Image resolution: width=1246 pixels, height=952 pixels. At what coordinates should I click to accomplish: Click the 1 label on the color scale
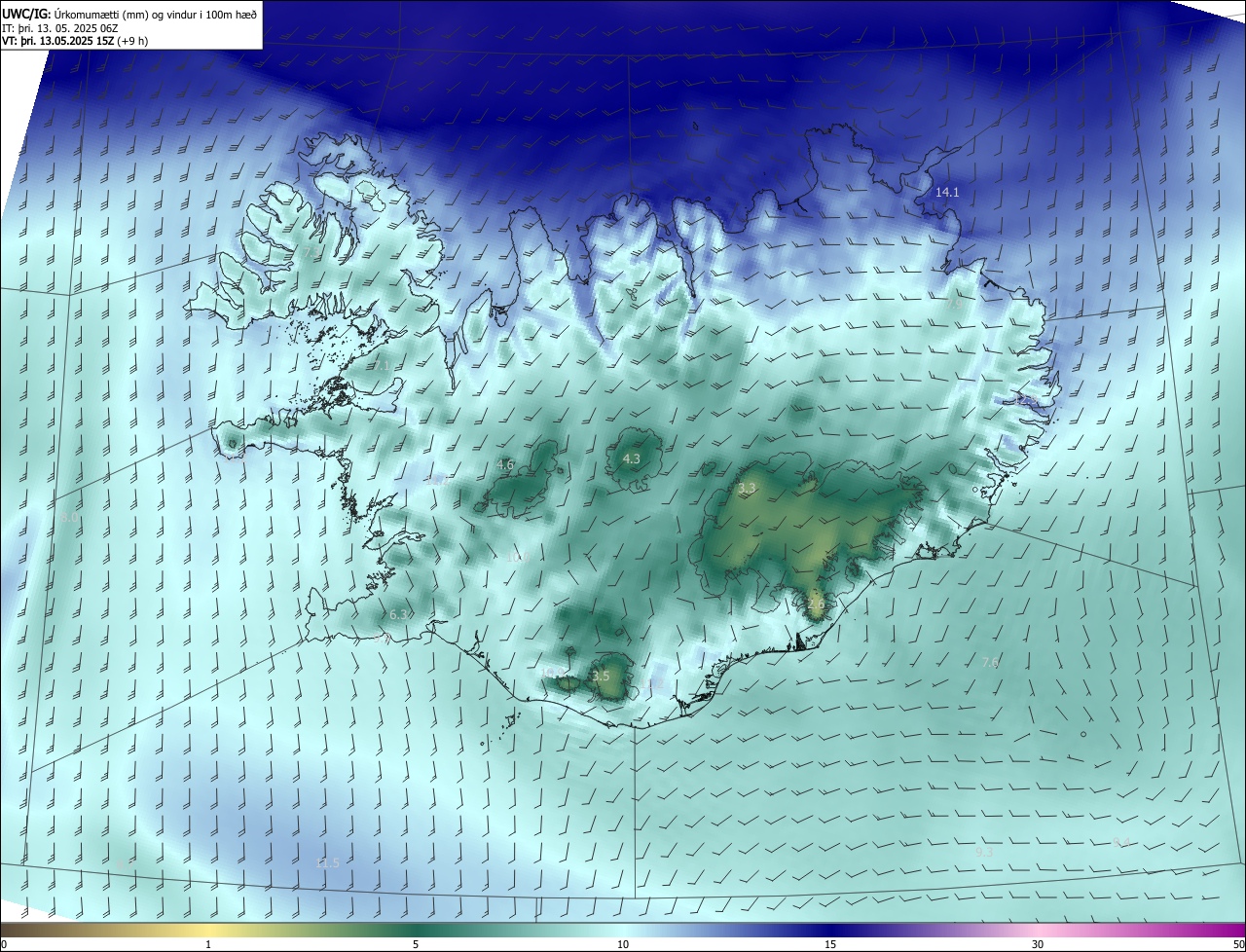click(x=208, y=945)
